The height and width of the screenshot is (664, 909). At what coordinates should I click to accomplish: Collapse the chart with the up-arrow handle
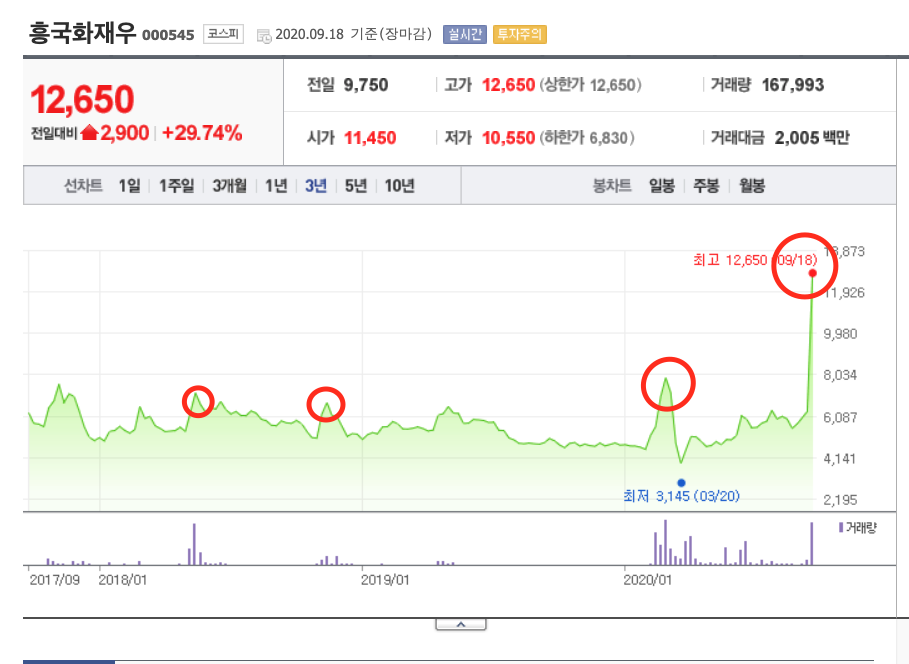pyautogui.click(x=461, y=625)
